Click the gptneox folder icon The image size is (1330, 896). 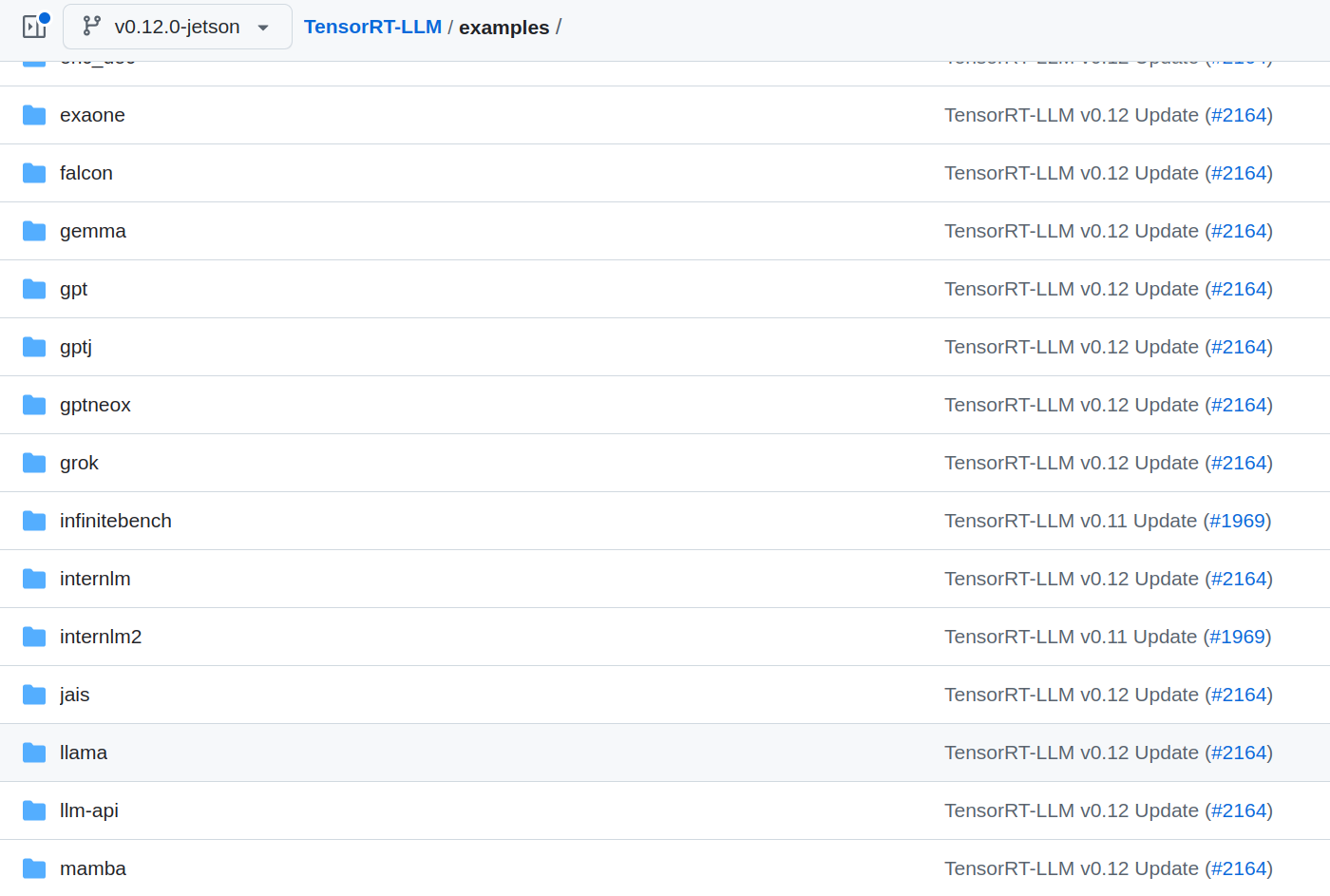click(x=34, y=405)
